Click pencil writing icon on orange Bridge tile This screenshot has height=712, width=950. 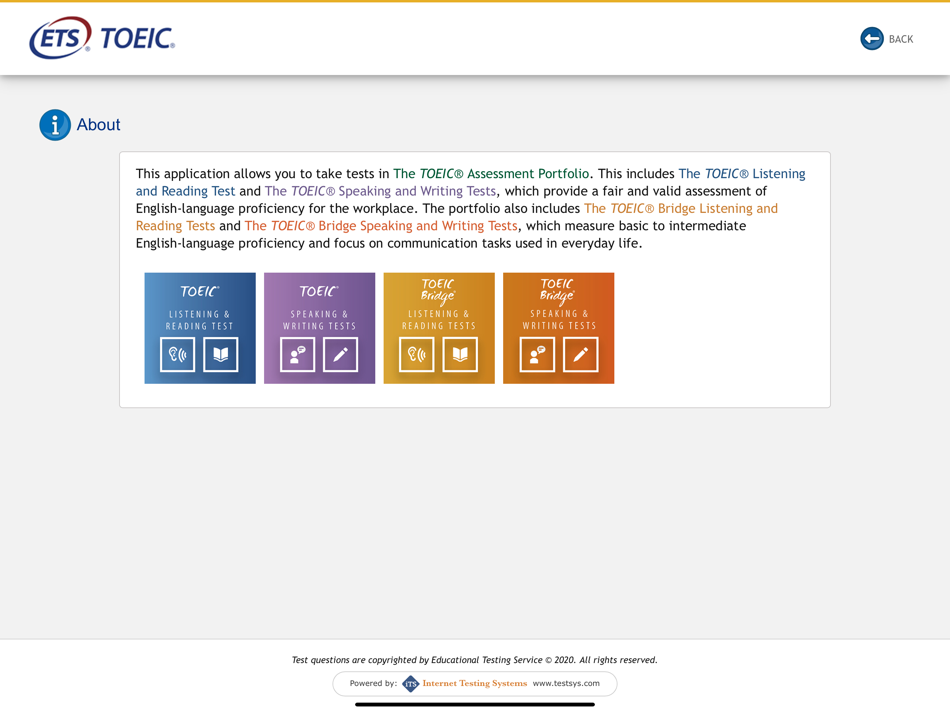580,354
